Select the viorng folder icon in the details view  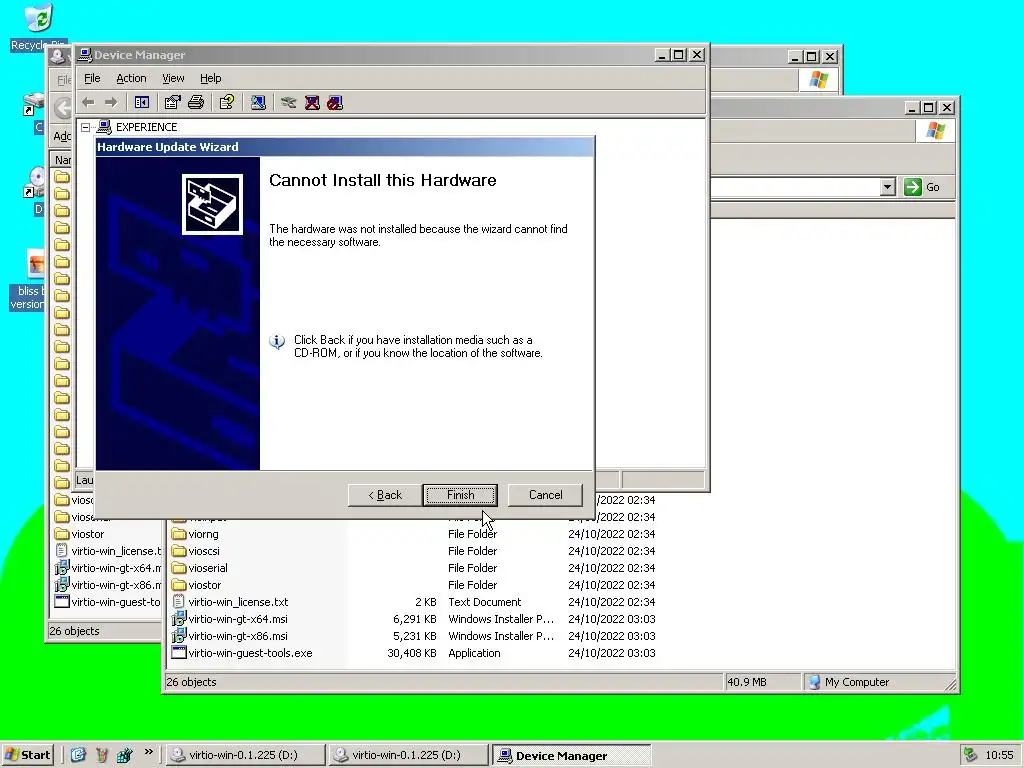(x=178, y=534)
